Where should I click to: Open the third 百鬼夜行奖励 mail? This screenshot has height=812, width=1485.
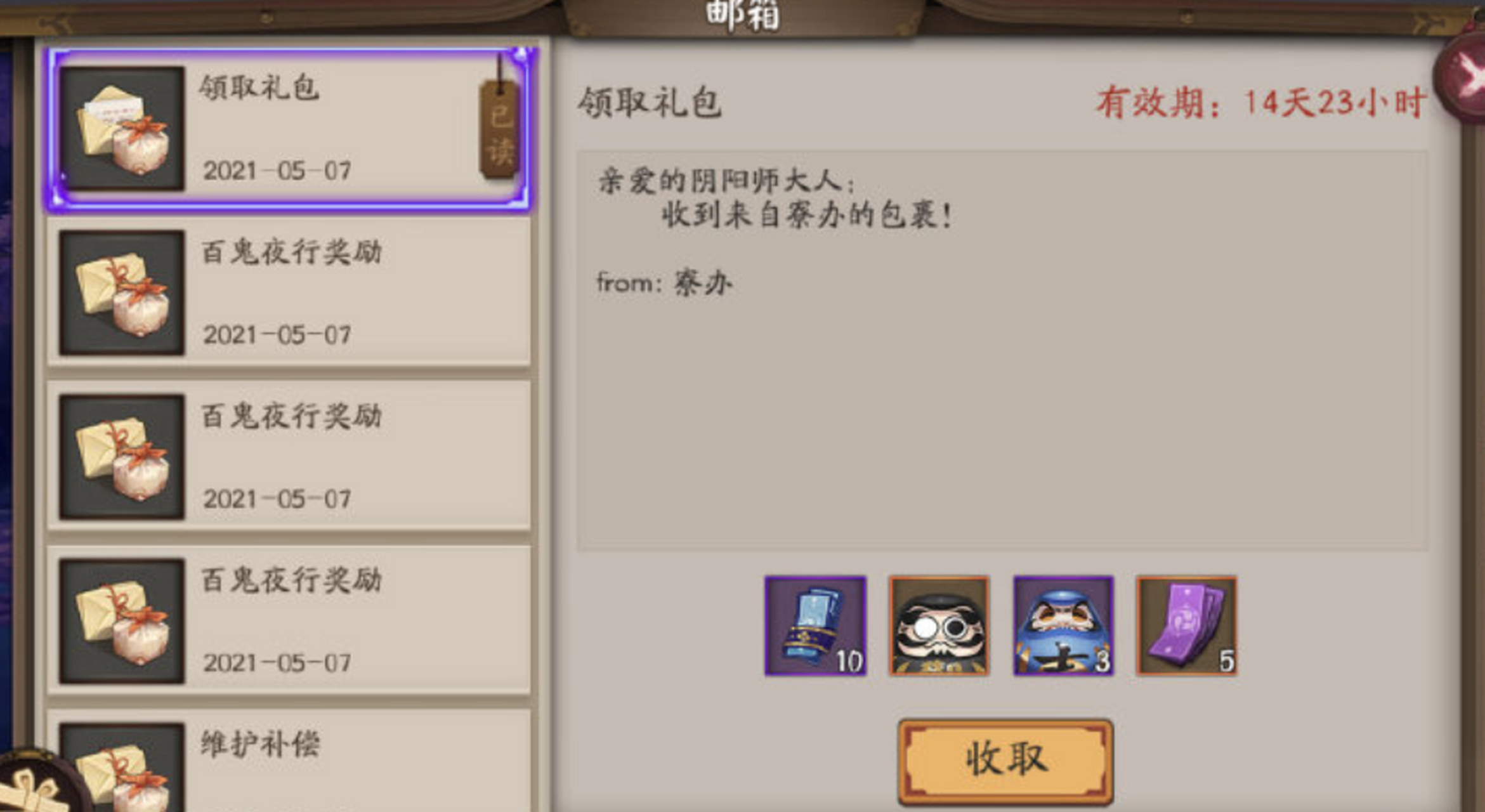(x=289, y=620)
